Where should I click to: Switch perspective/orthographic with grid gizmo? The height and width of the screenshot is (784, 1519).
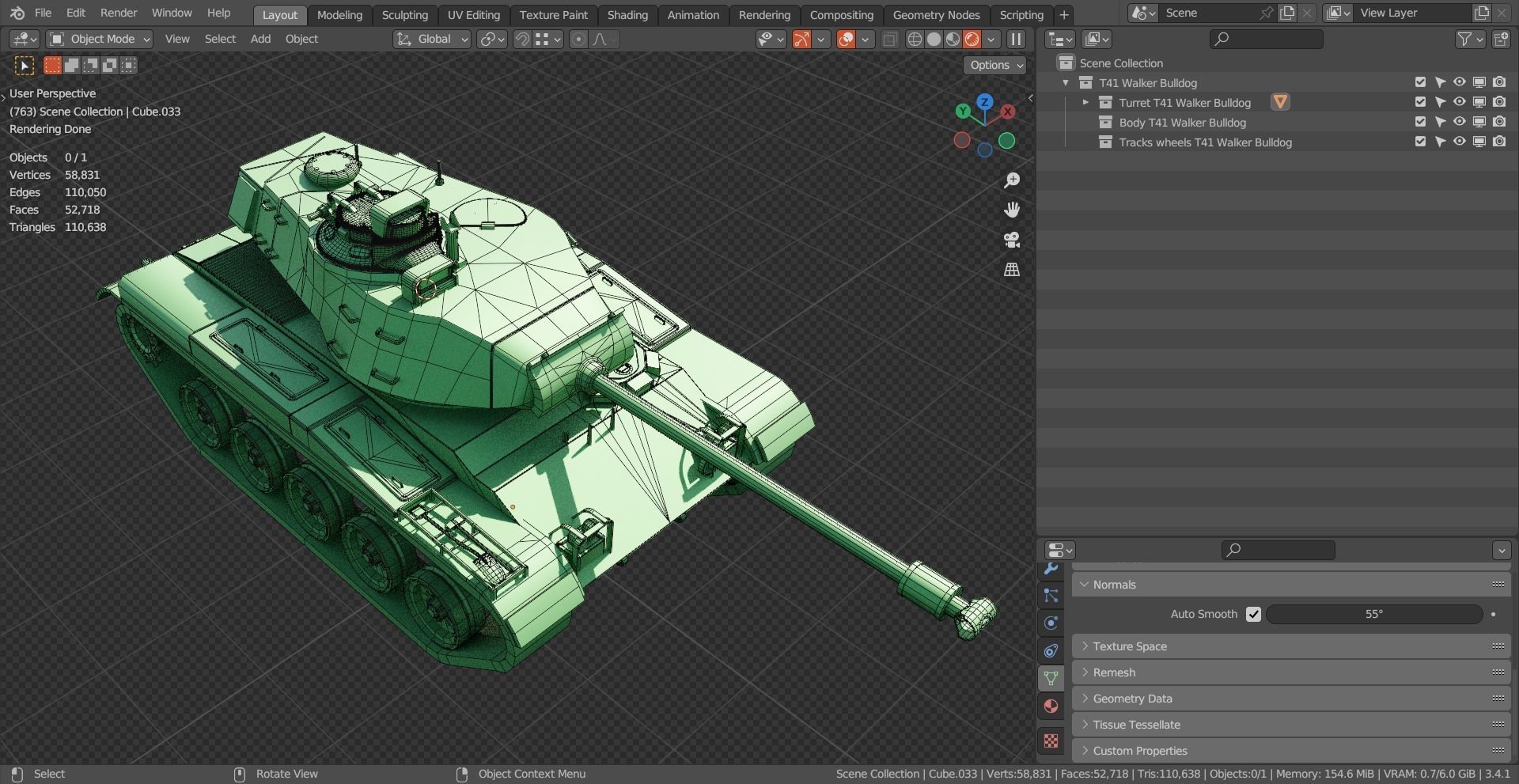(x=1011, y=270)
